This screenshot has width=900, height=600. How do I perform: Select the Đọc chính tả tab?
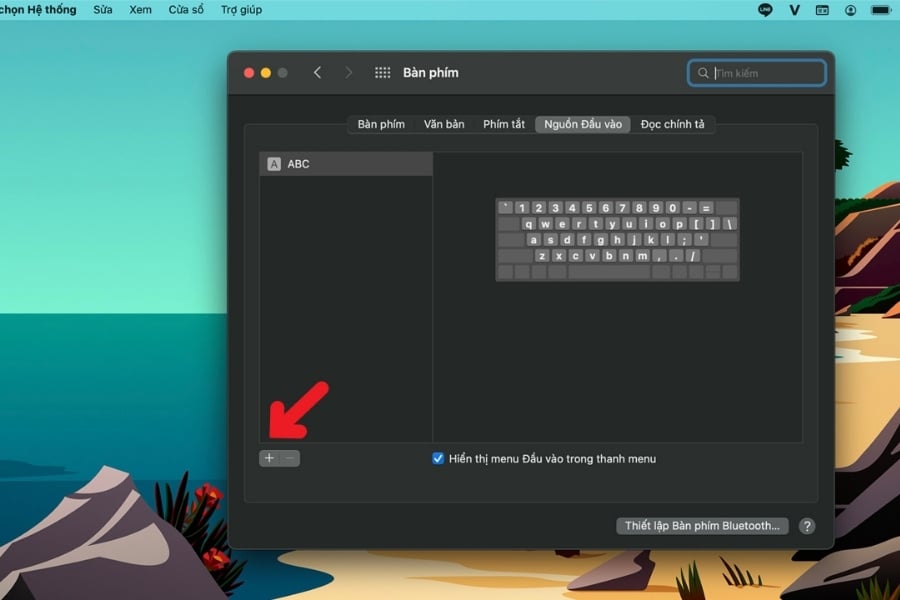pos(672,124)
